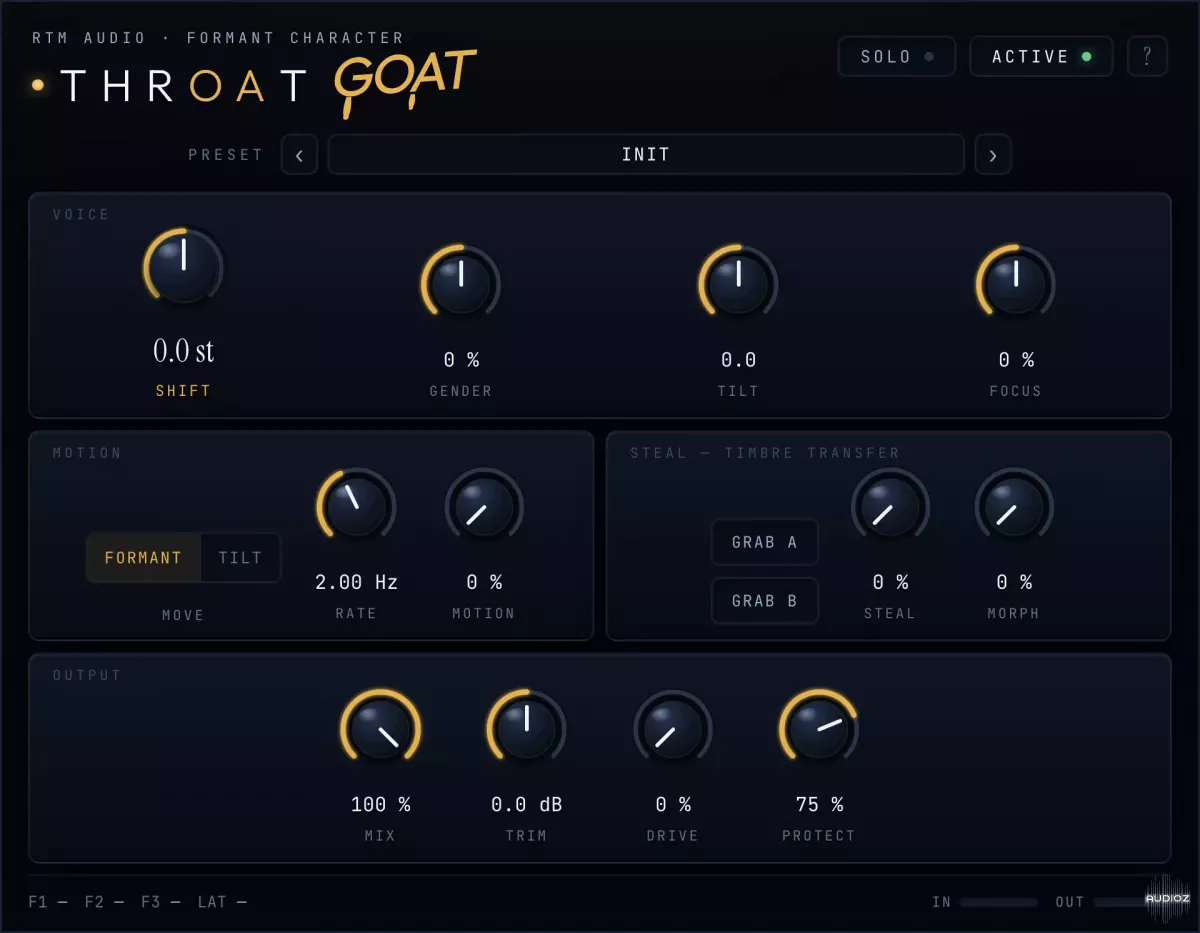Viewport: 1200px width, 933px height.
Task: Go to next preset with right chevron
Action: coord(992,155)
